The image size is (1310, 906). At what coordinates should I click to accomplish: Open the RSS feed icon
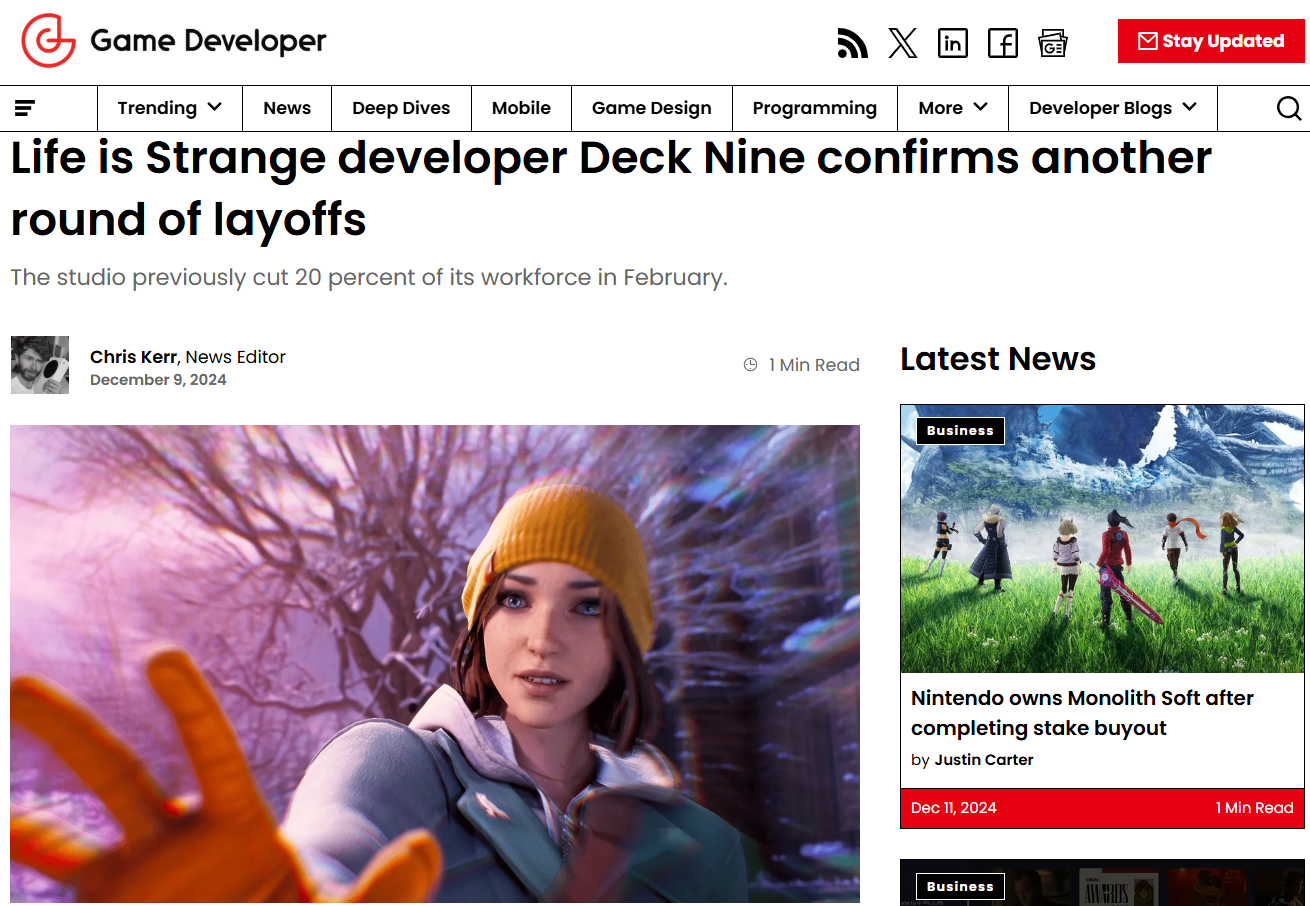(852, 43)
